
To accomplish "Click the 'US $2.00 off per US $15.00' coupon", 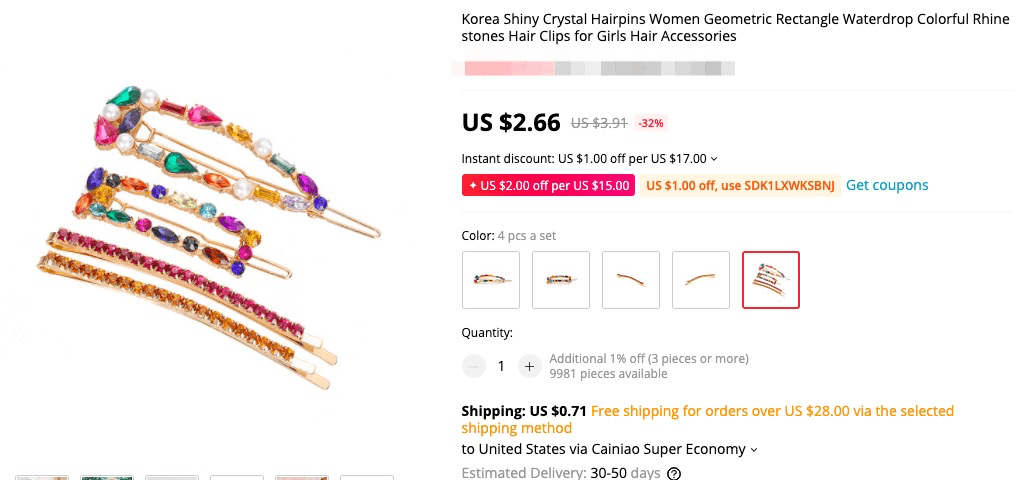I will 548,185.
